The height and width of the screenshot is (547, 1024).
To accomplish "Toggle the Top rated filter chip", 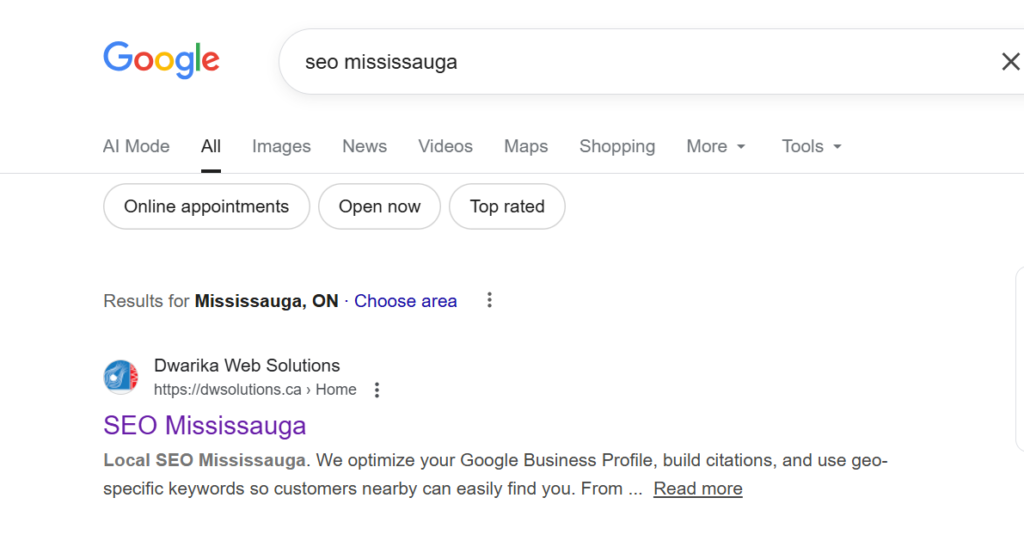I will pyautogui.click(x=507, y=207).
